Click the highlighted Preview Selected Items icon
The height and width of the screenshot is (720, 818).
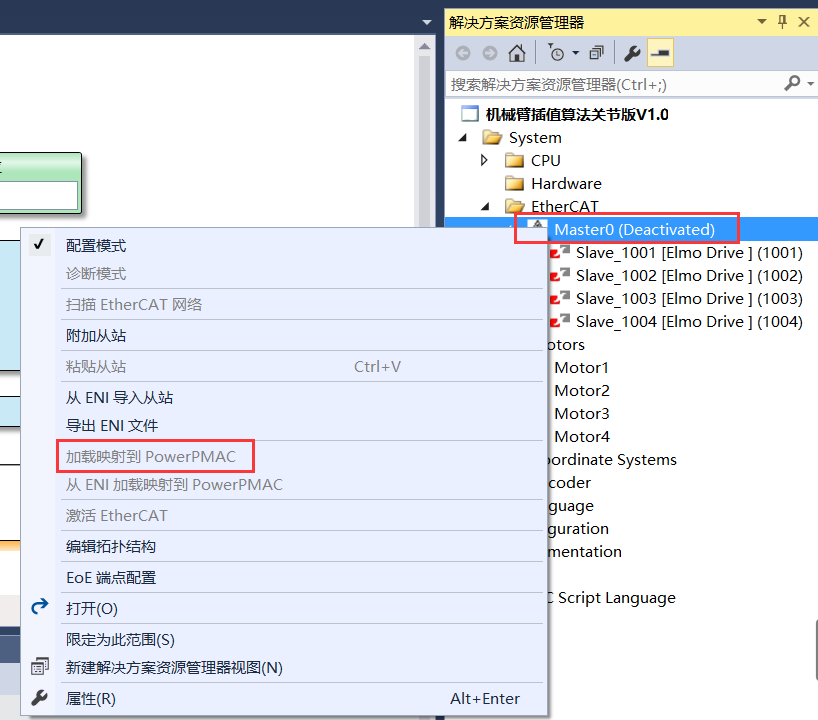pos(661,53)
